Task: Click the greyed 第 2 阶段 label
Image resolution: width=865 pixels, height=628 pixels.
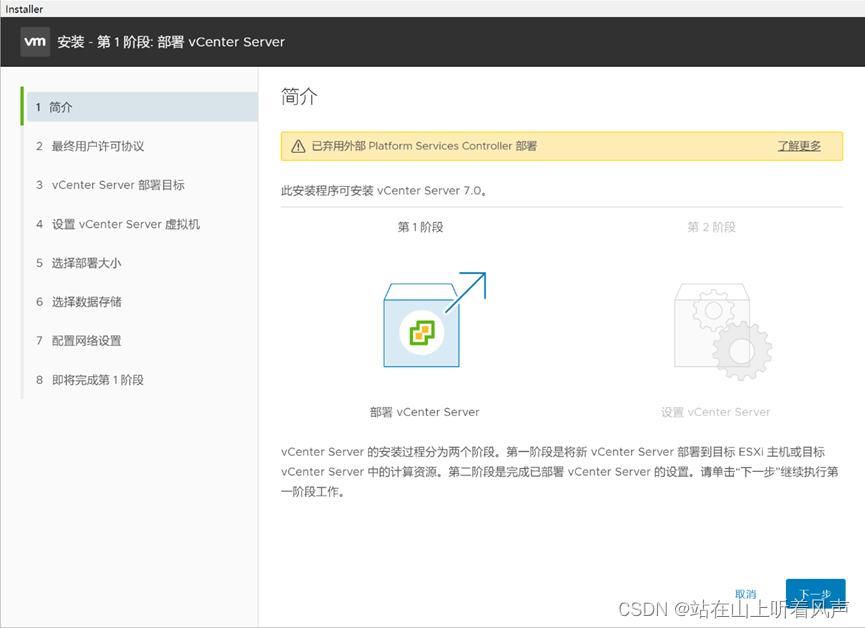Action: (x=711, y=227)
